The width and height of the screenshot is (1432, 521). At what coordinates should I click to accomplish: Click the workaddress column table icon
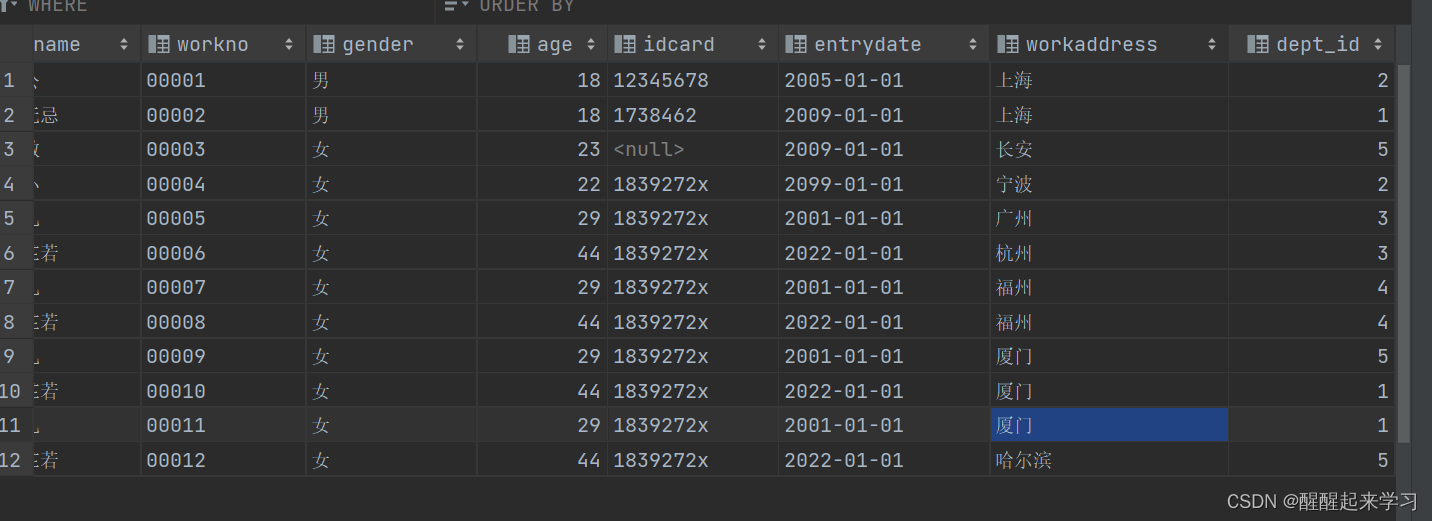tap(1009, 44)
